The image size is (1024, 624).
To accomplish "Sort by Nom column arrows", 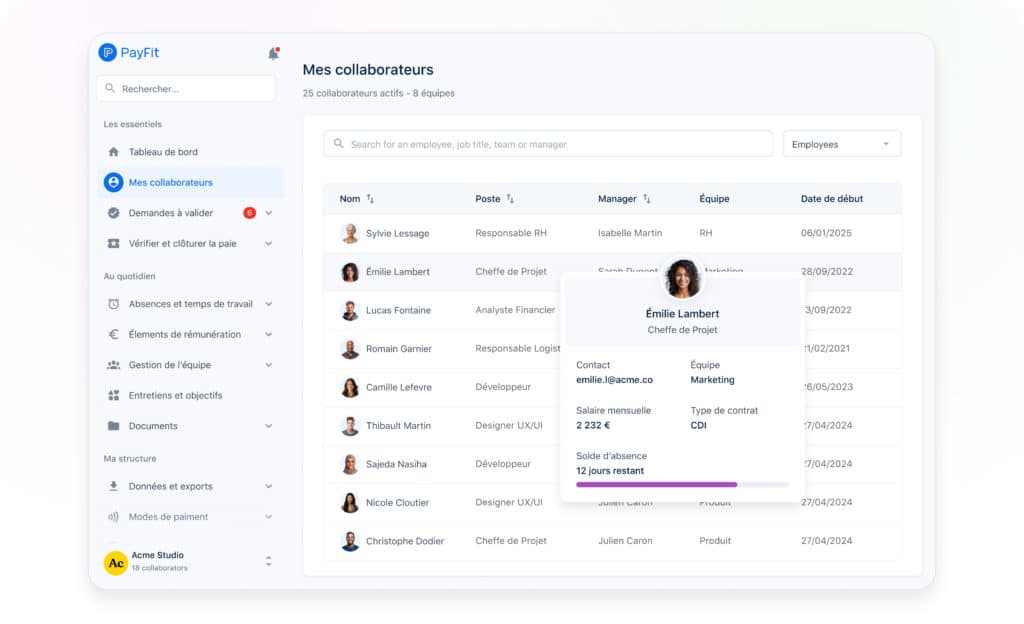I will point(370,199).
